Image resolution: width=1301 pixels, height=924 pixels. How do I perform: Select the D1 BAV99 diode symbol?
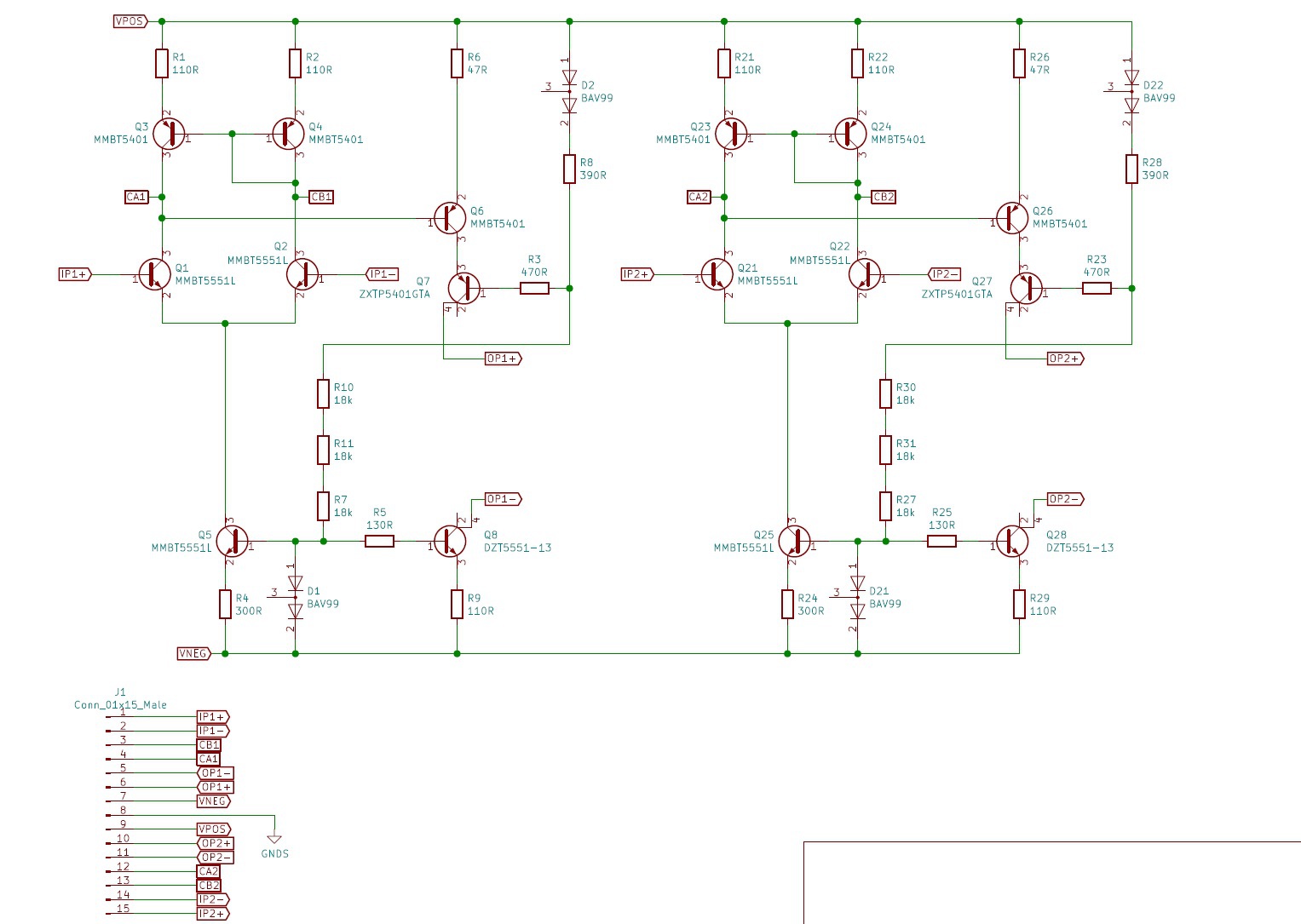coord(294,598)
